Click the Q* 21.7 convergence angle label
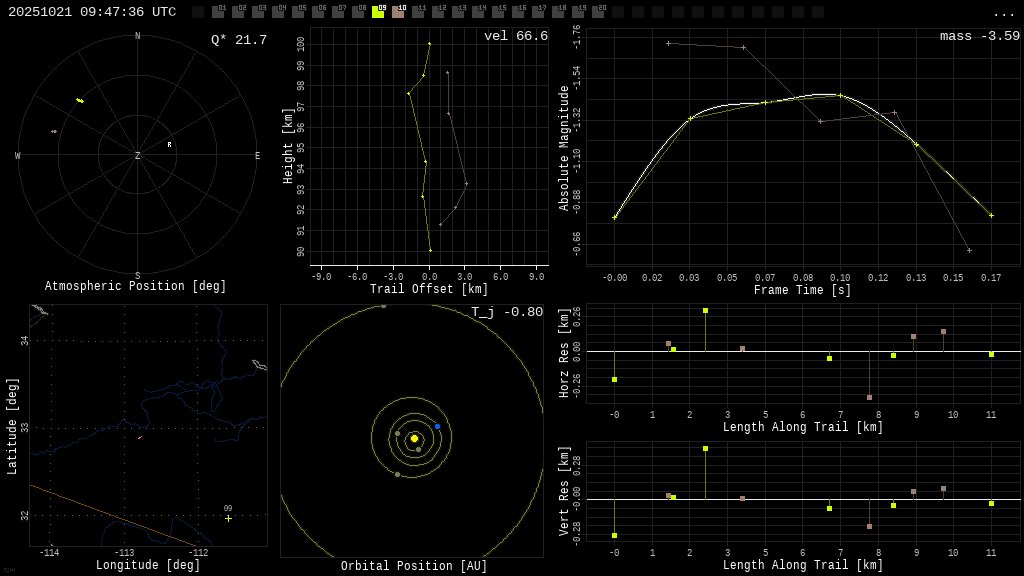Image resolution: width=1024 pixels, height=576 pixels. click(238, 40)
